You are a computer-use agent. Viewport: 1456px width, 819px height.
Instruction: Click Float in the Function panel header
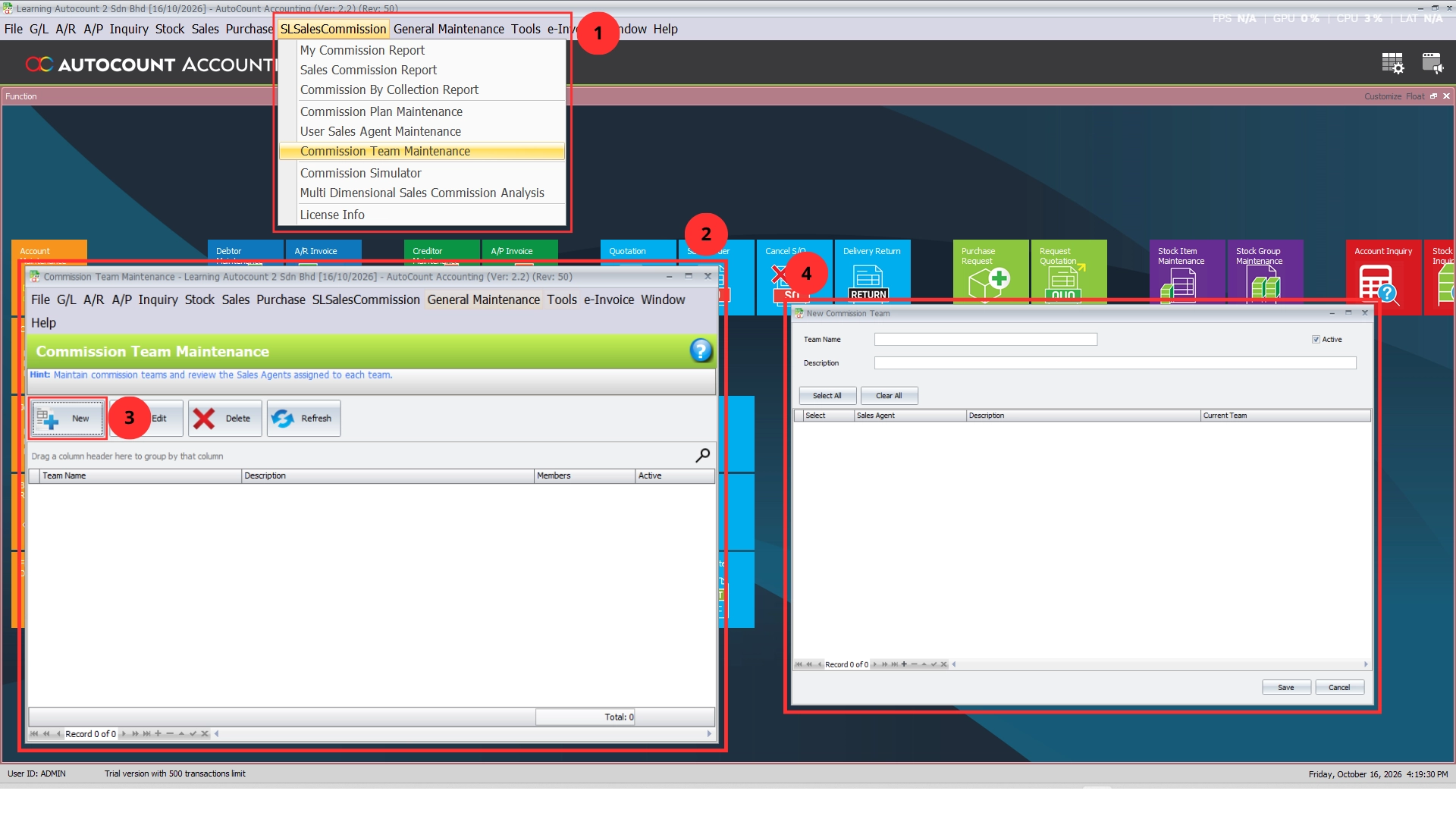(x=1414, y=96)
